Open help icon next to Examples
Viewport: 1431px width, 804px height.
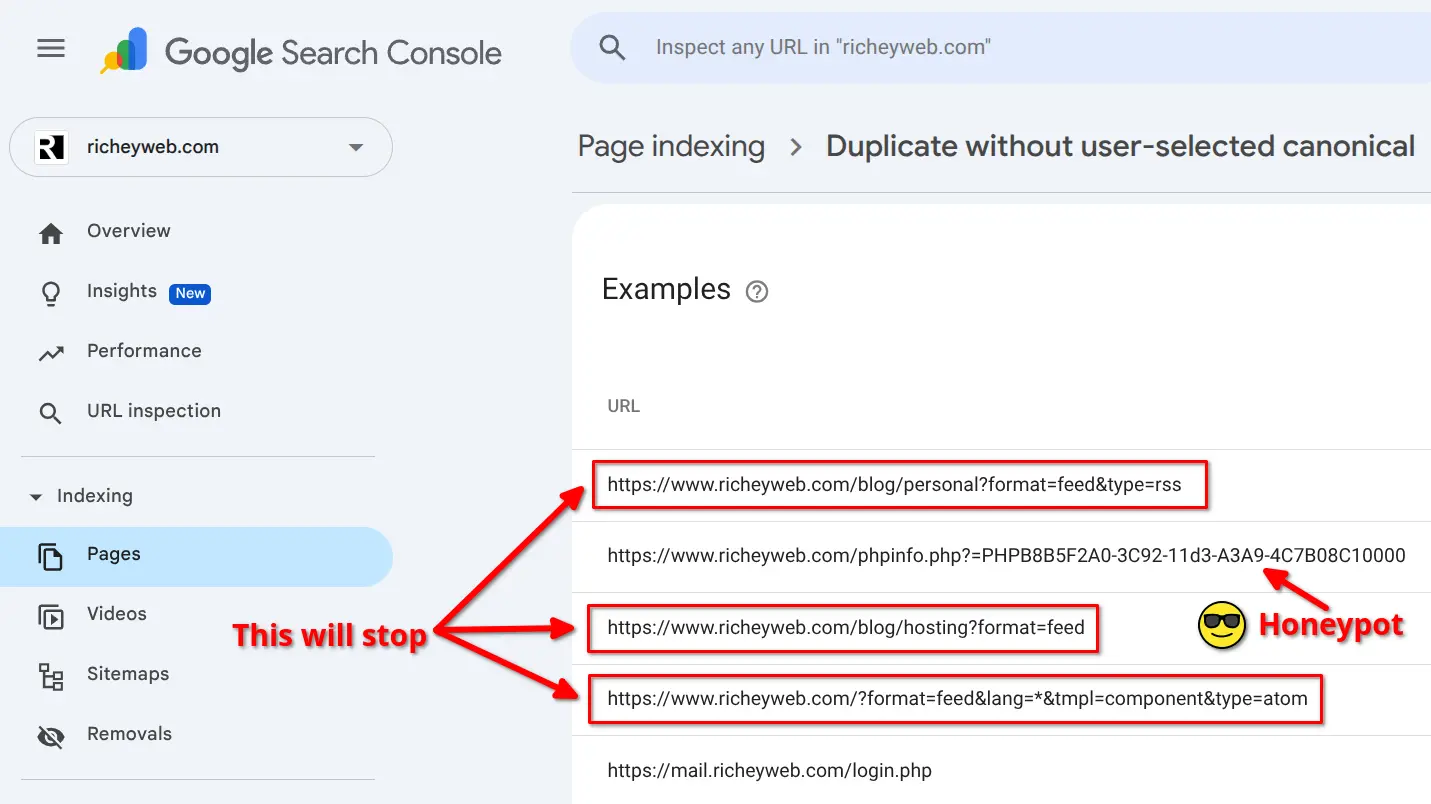[757, 292]
